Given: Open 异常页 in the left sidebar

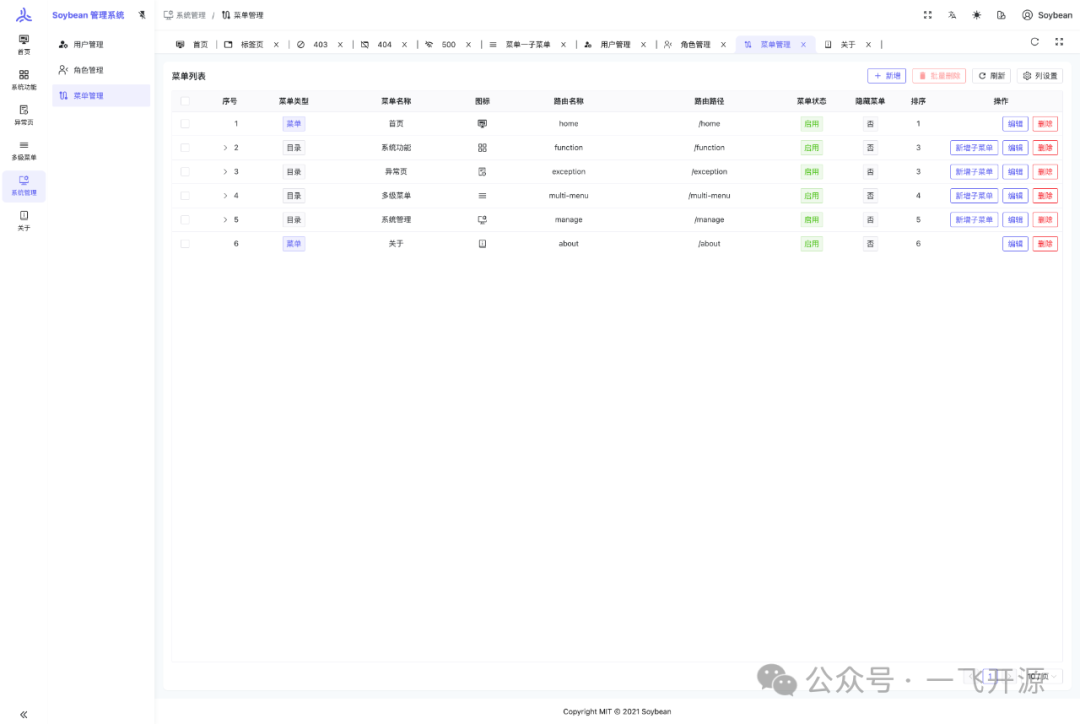Looking at the screenshot, I should 24,115.
